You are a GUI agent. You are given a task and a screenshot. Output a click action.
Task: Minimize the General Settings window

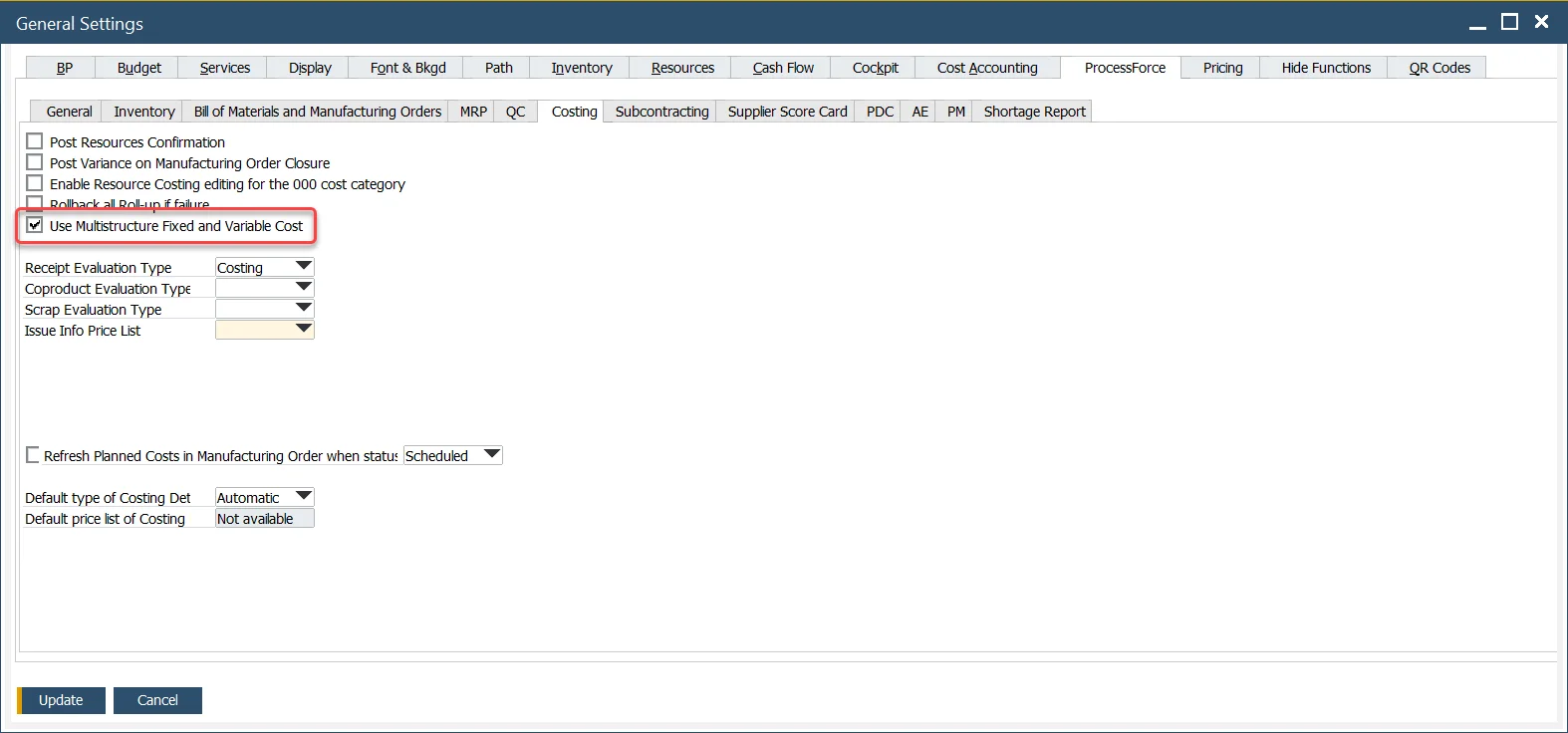pos(1477,23)
